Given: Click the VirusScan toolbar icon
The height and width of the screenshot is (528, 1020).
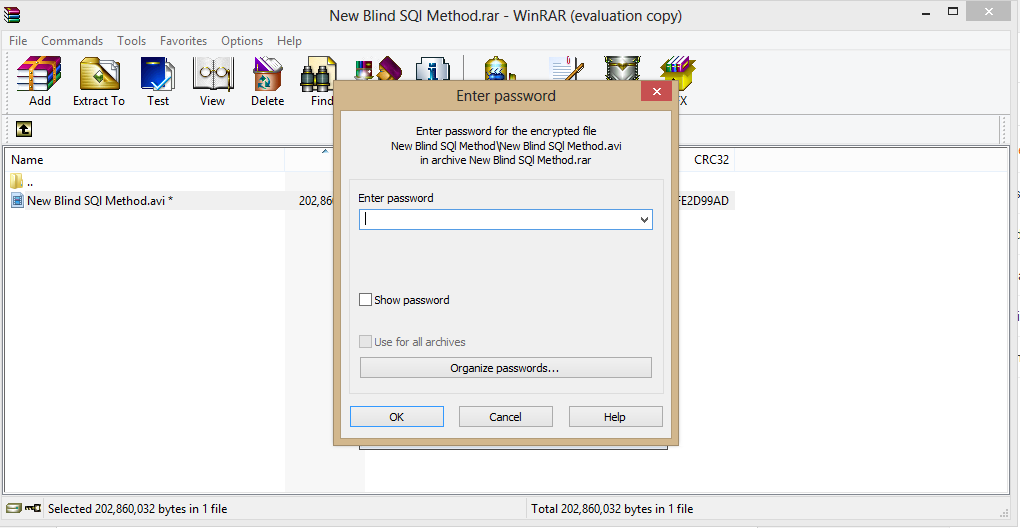Looking at the screenshot, I should (x=500, y=68).
